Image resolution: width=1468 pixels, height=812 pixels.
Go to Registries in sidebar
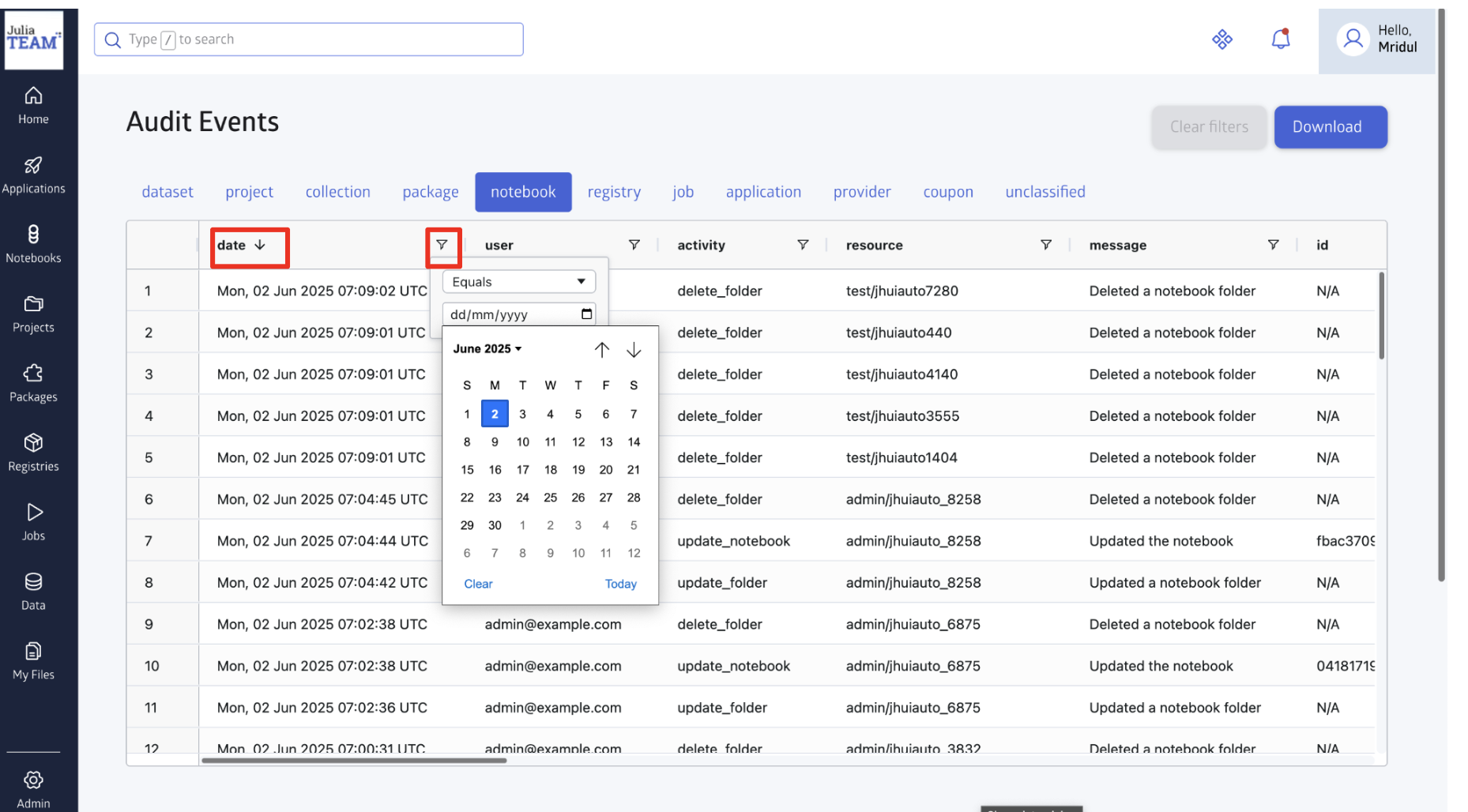(33, 452)
